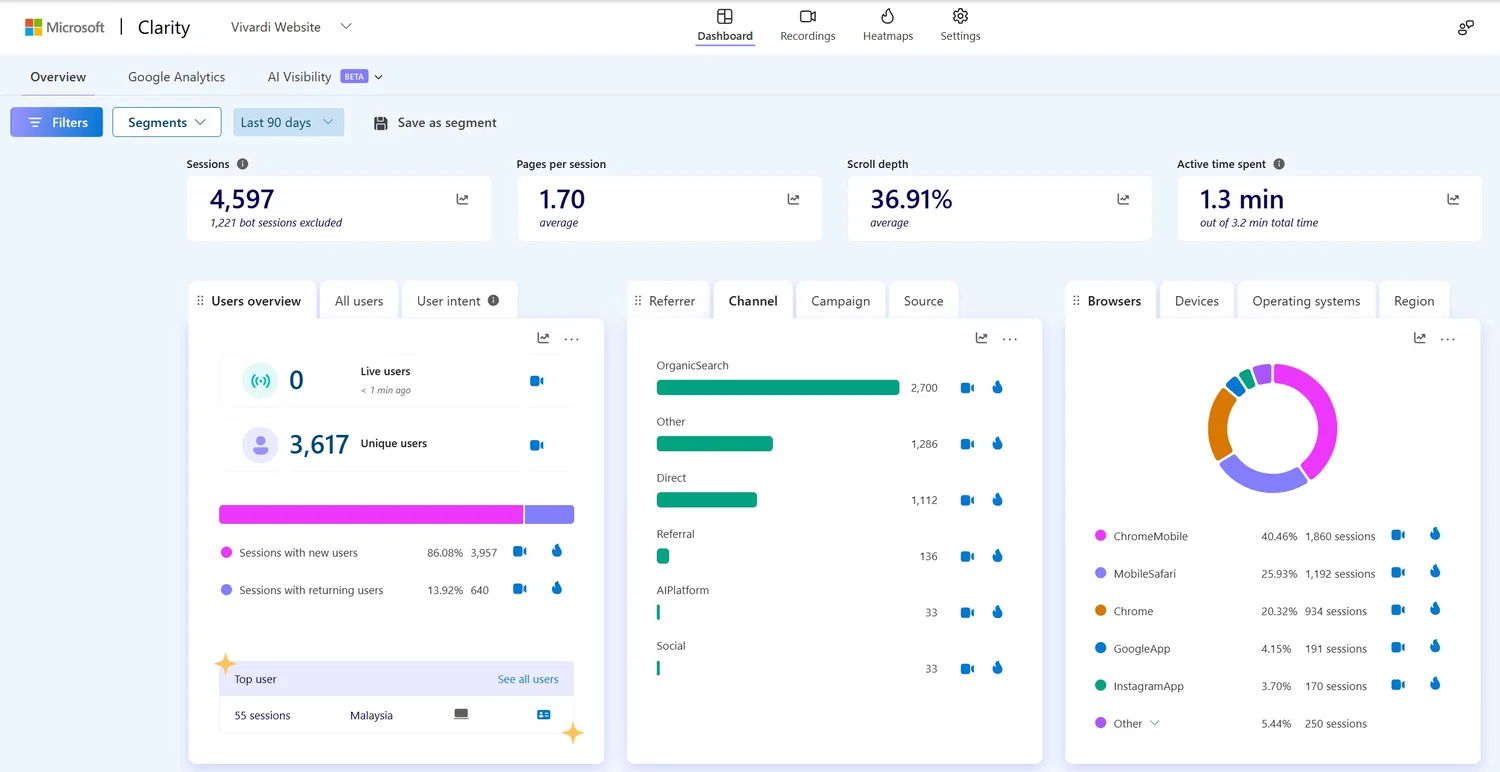The width and height of the screenshot is (1500, 772).
Task: Open heatmap for AIPlatform channel
Action: click(997, 612)
